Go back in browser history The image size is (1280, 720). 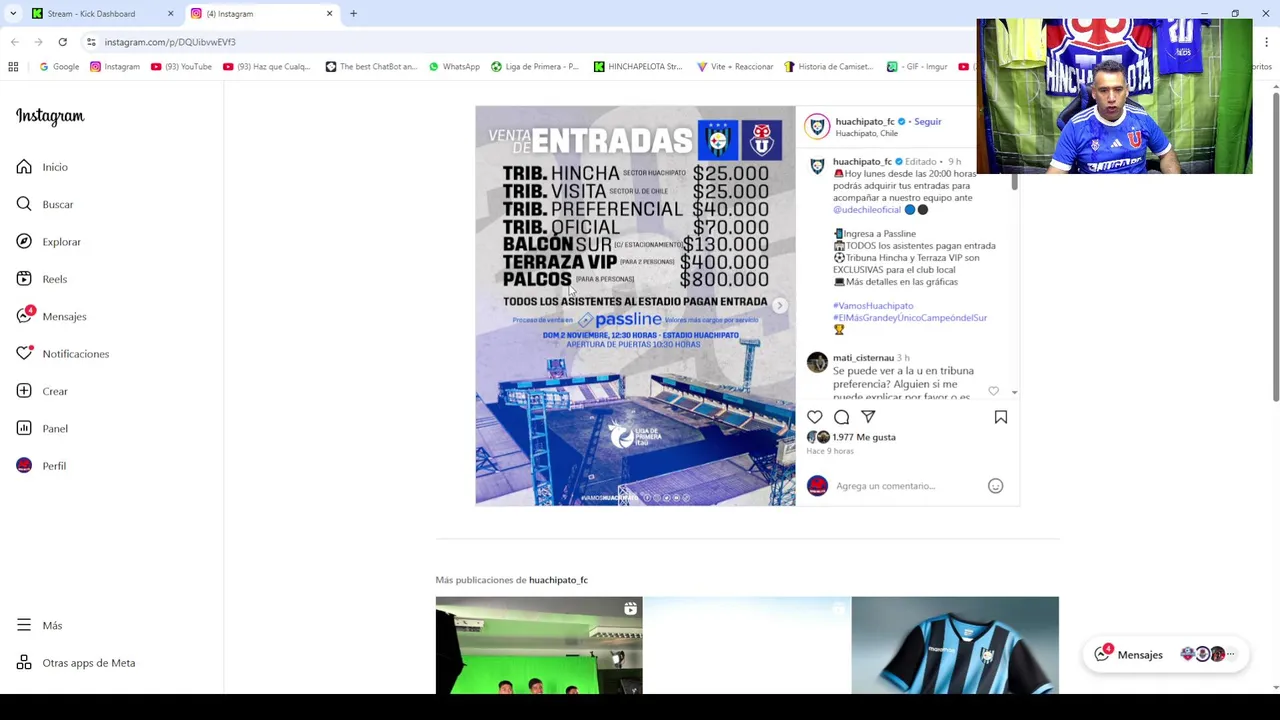[x=14, y=42]
